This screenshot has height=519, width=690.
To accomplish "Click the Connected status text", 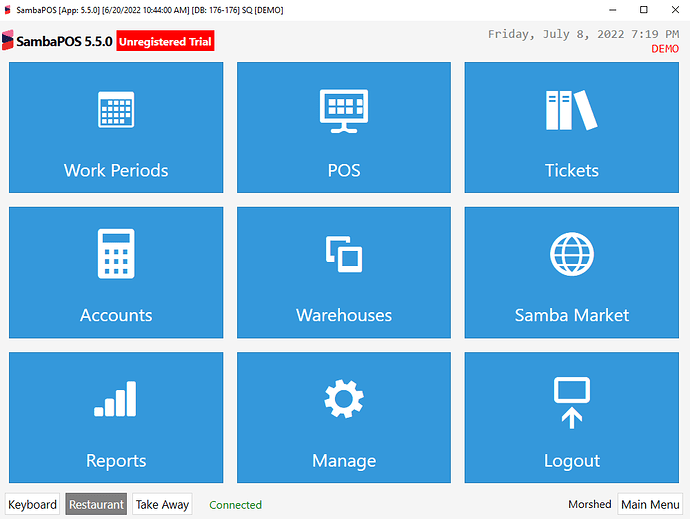I will pos(235,505).
